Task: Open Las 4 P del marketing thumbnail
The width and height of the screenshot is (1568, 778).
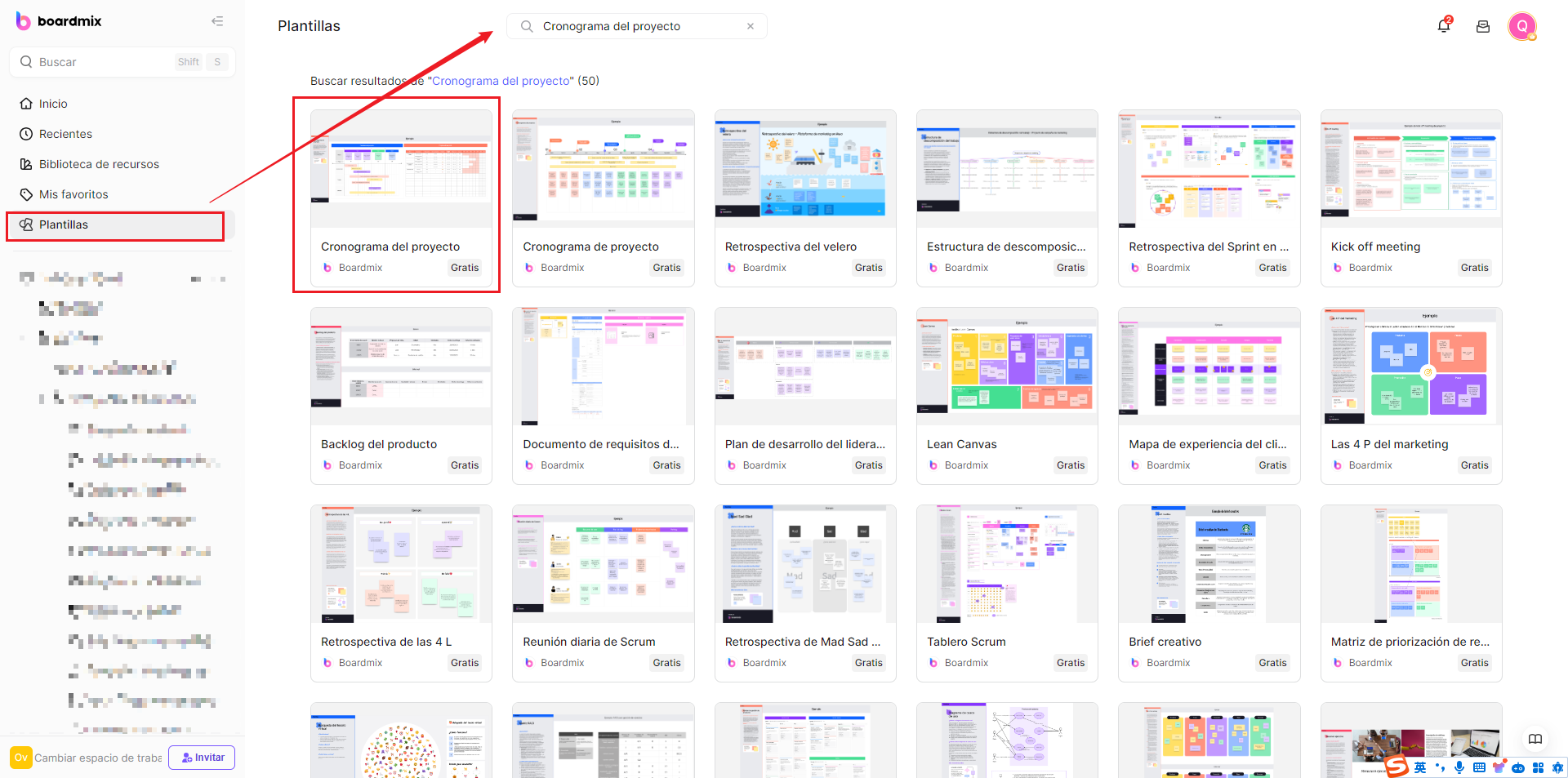Action: [1411, 367]
